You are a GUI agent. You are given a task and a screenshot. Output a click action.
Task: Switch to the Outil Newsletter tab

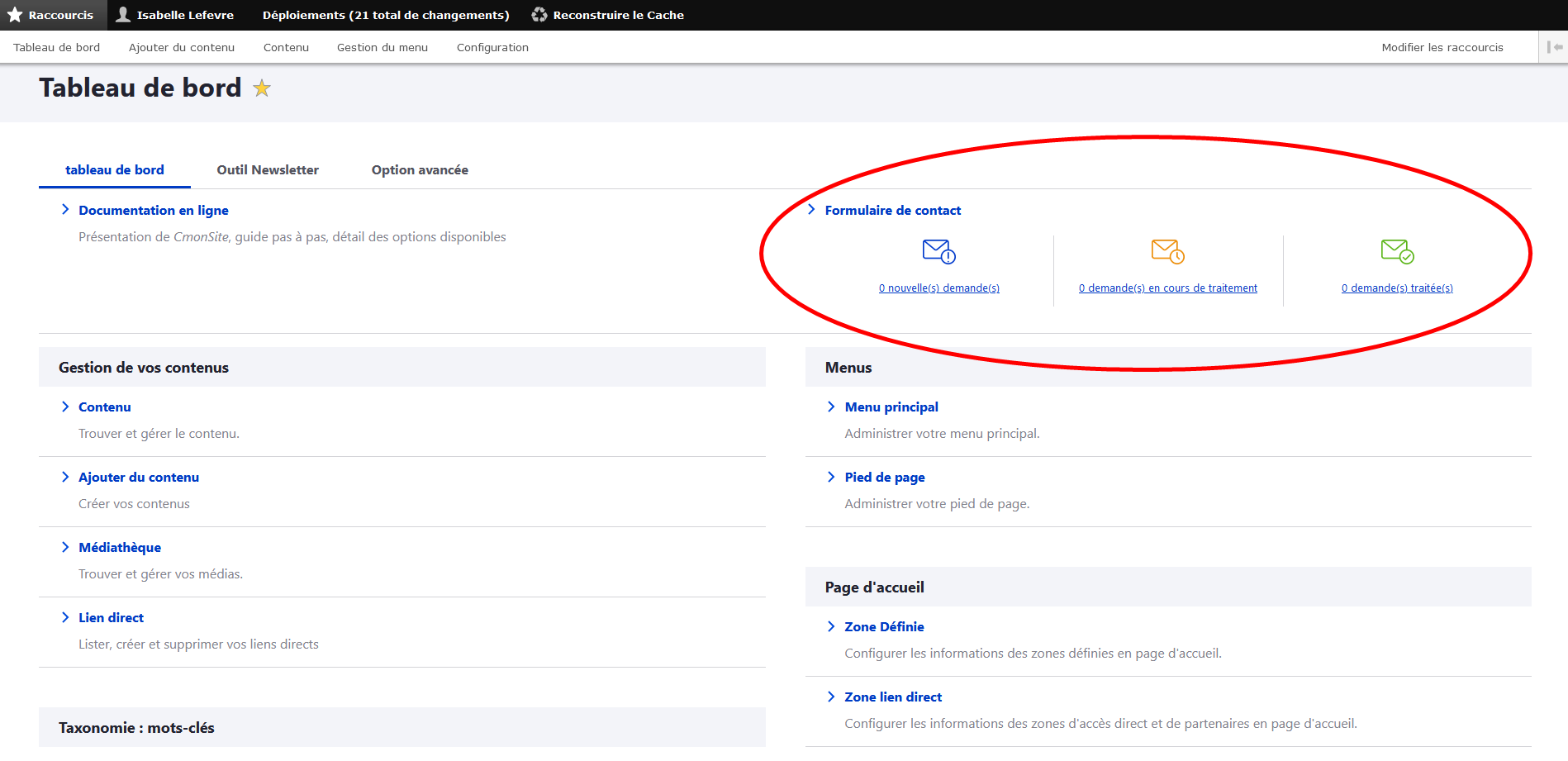[x=268, y=170]
